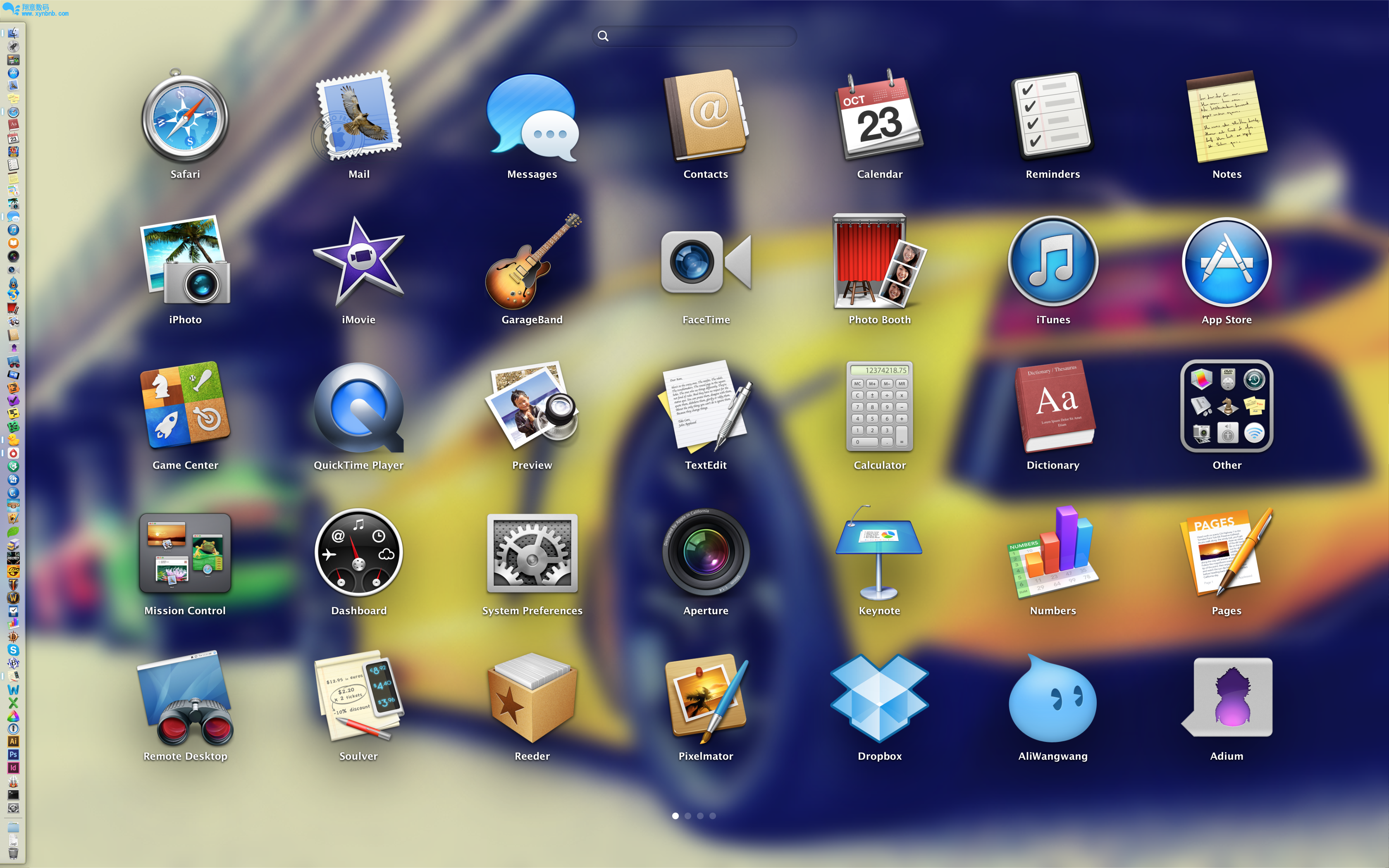
Task: Open Photoshop from the Dock
Action: pos(13,754)
